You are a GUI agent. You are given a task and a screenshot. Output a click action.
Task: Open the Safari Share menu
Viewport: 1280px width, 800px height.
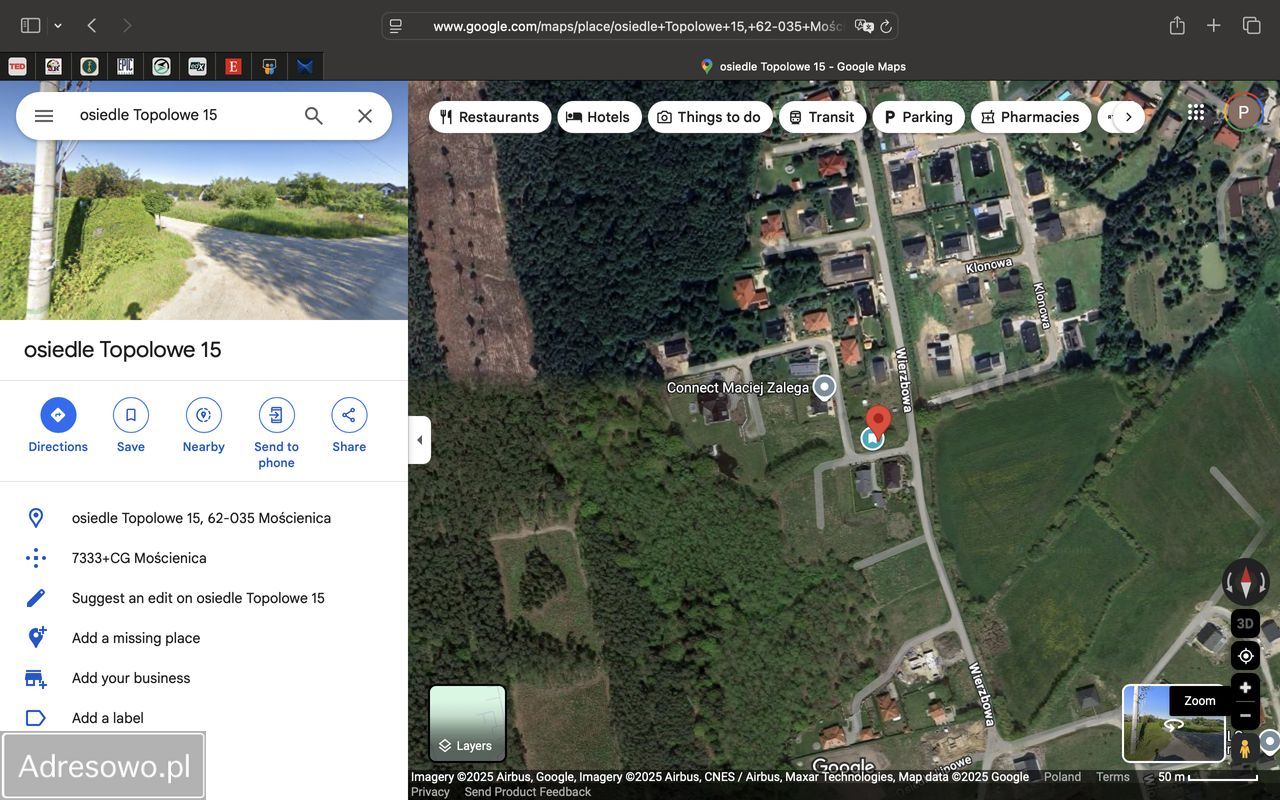pos(1177,26)
